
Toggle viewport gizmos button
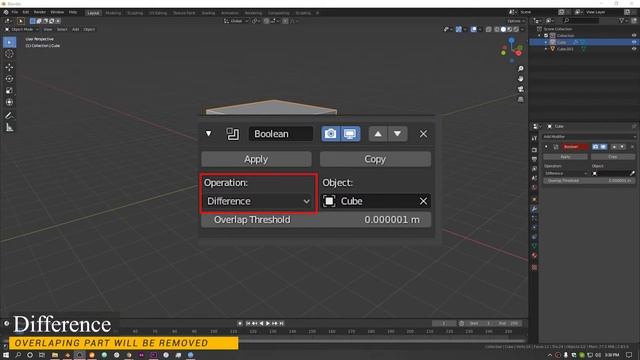[459, 29]
